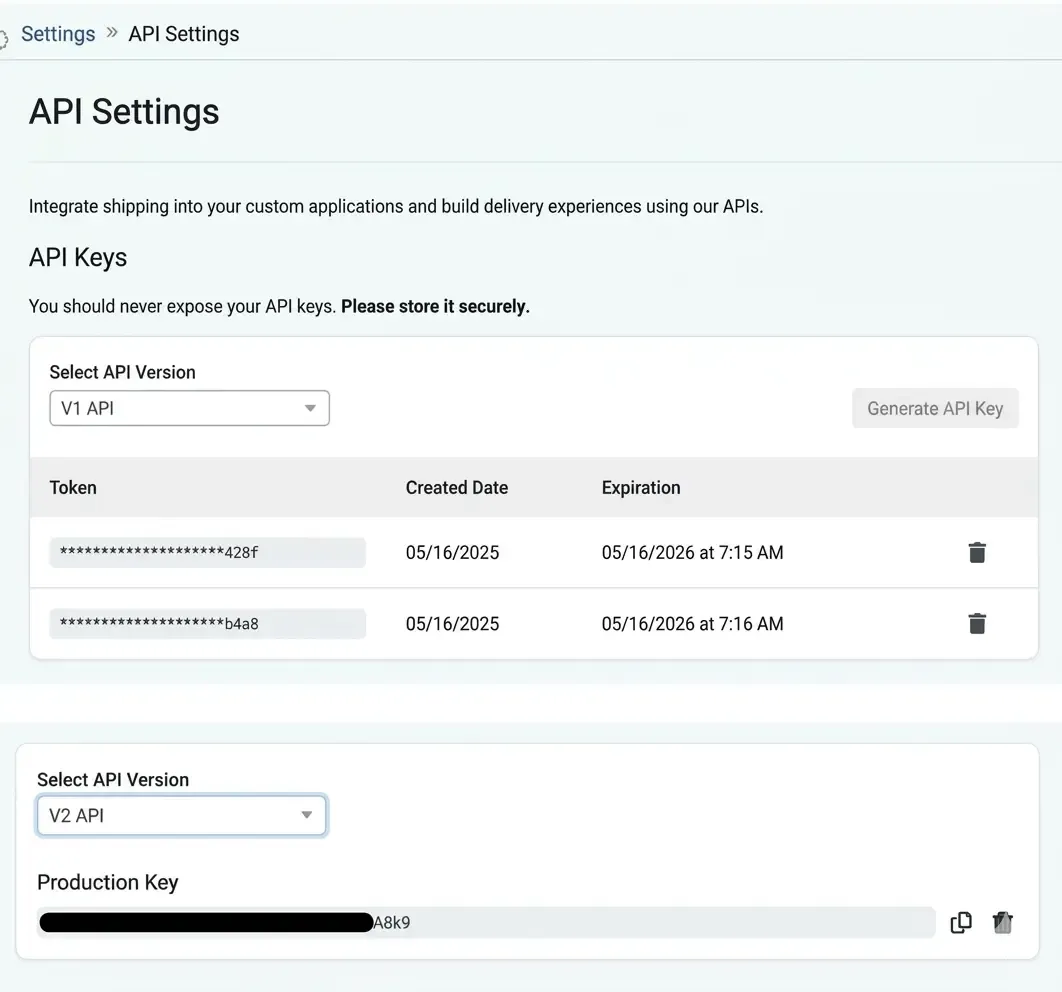Click created date of token 428f

452,553
